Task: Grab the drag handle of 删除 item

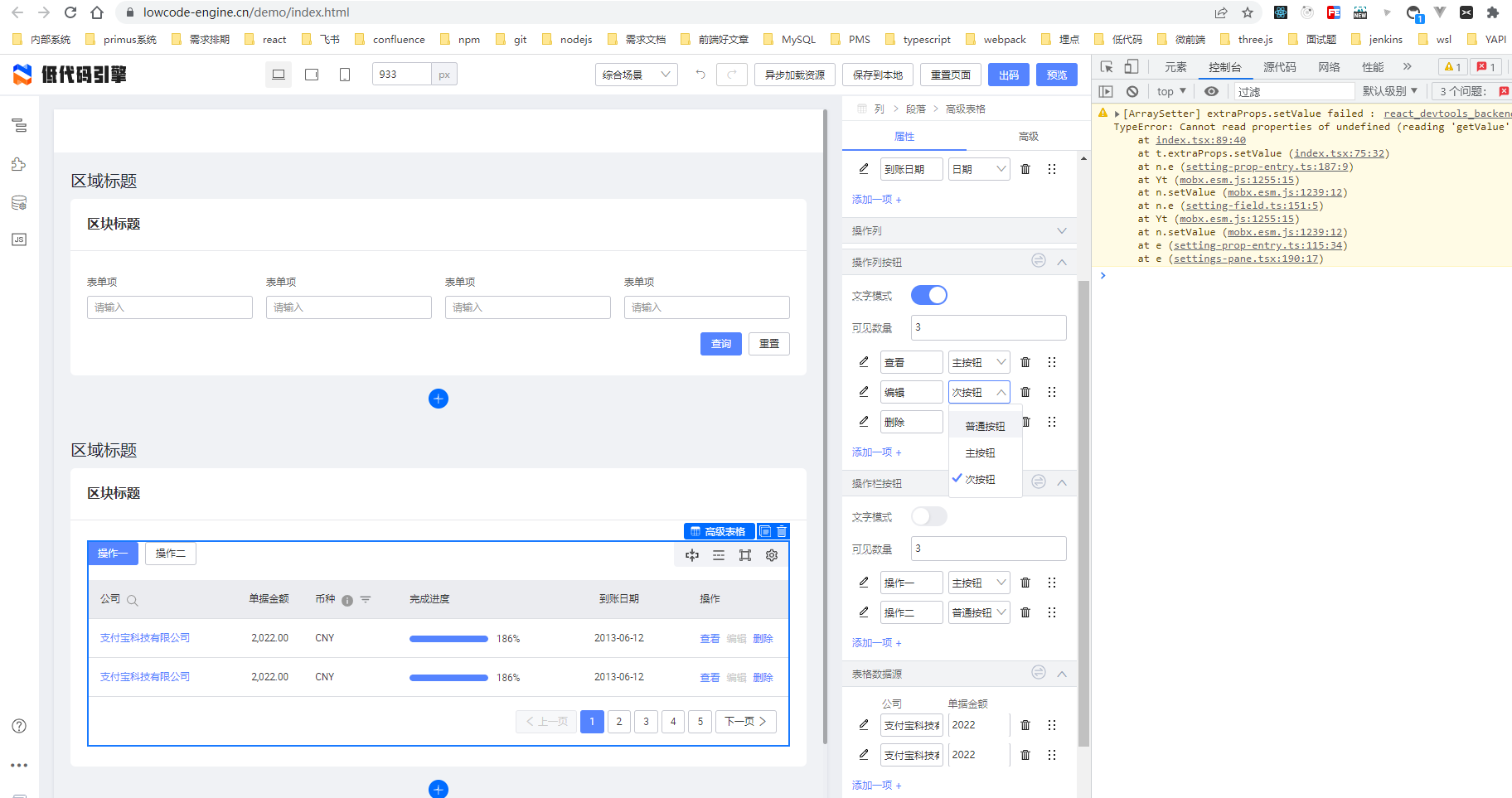Action: point(1052,422)
